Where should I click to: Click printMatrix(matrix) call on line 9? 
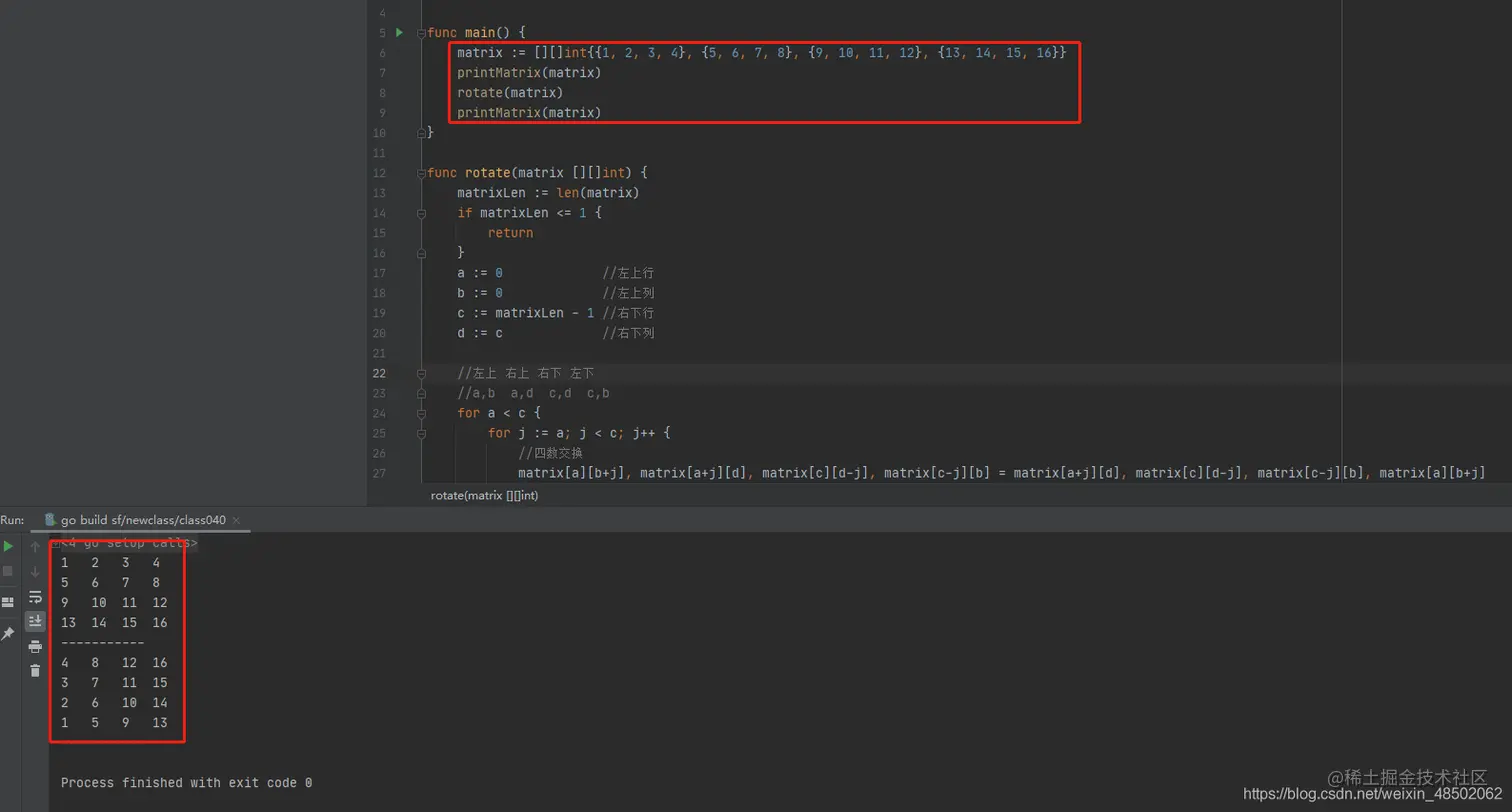pos(529,113)
